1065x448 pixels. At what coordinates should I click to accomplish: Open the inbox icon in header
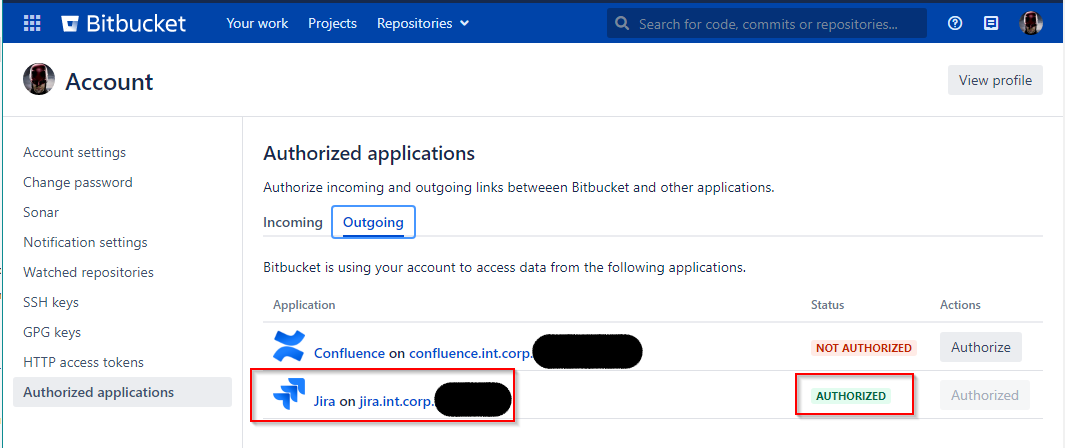(991, 23)
